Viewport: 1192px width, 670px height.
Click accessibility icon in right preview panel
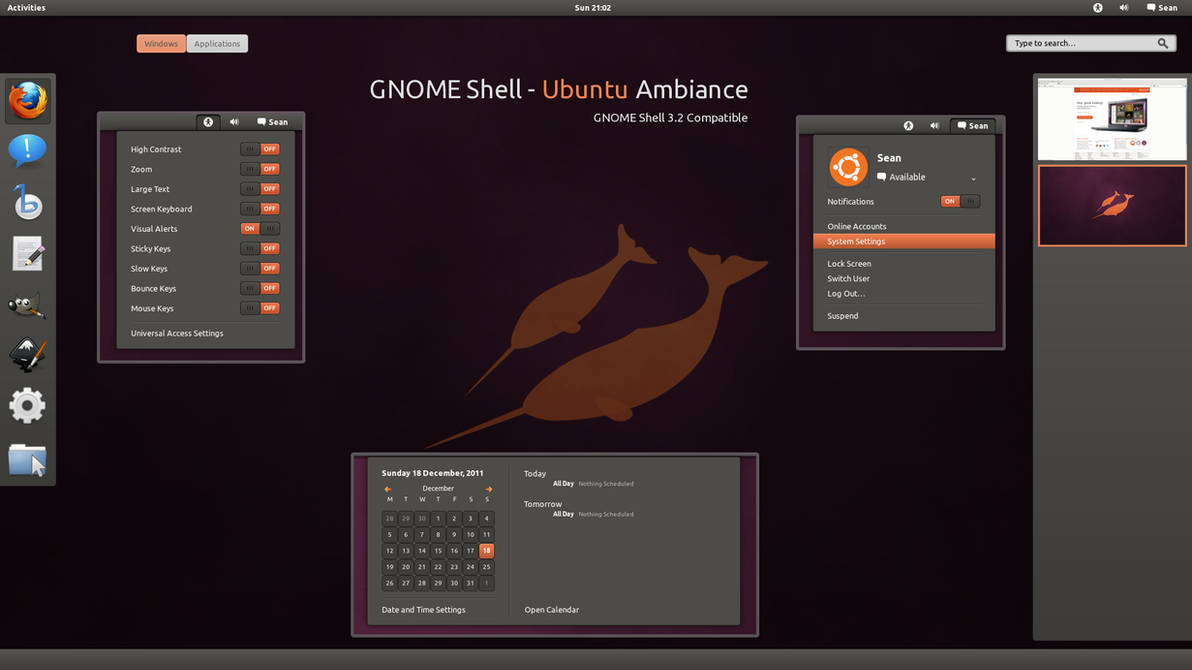908,125
